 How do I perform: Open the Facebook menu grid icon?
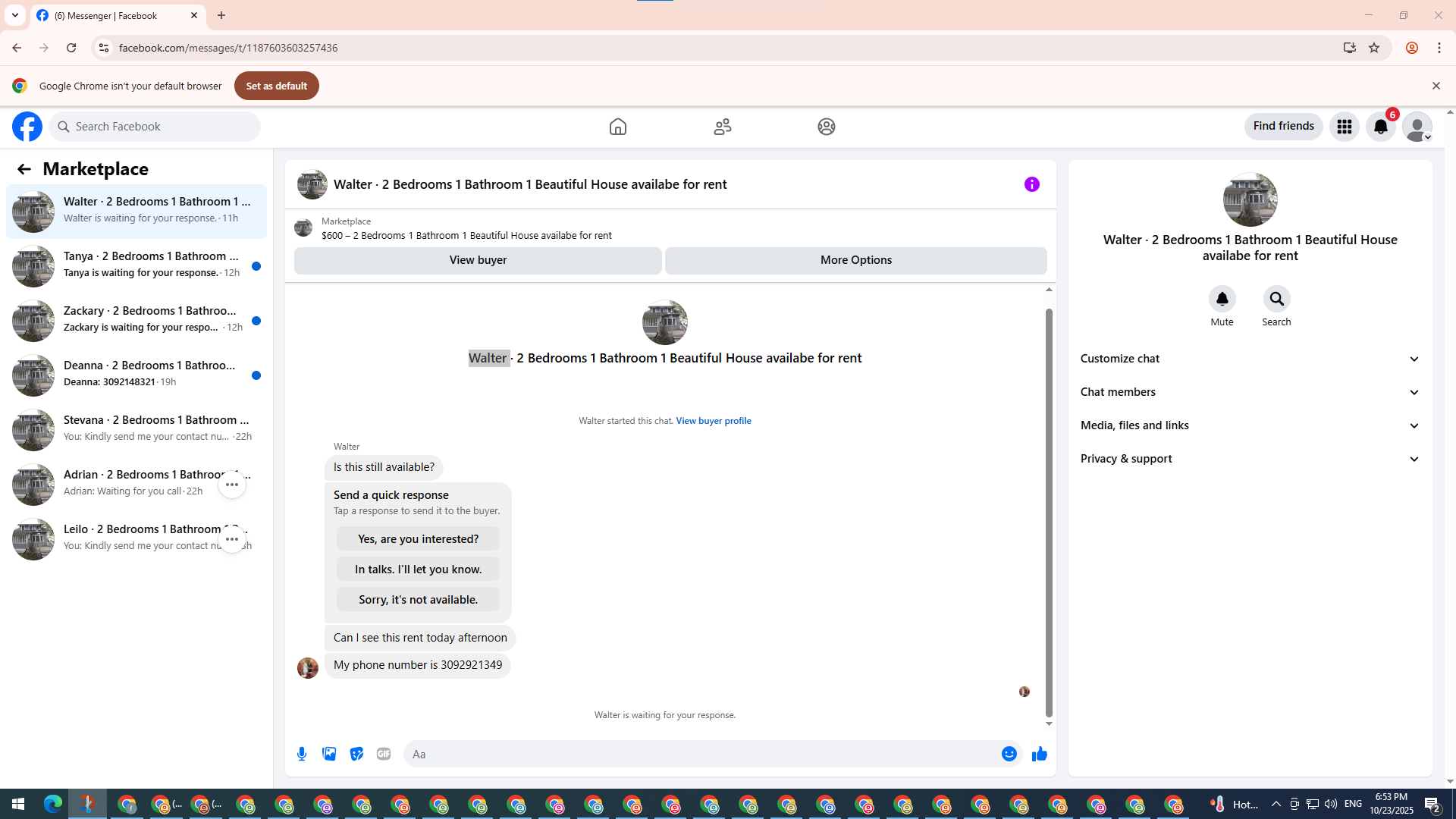(x=1344, y=127)
